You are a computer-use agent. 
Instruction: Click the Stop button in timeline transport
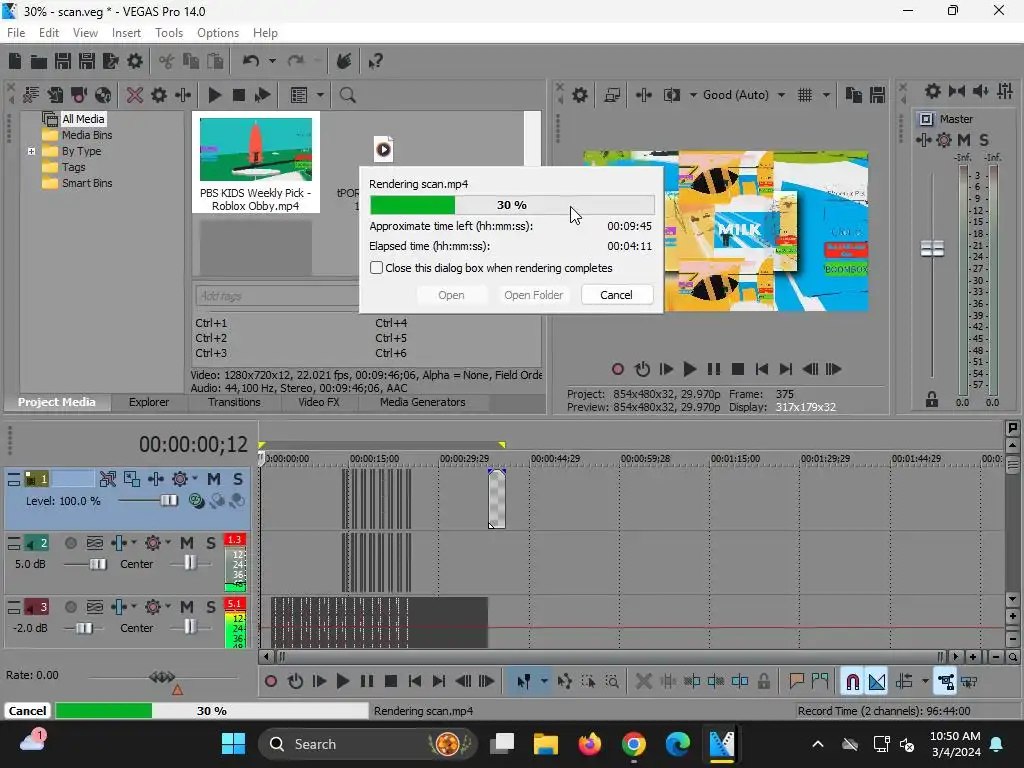pos(391,682)
